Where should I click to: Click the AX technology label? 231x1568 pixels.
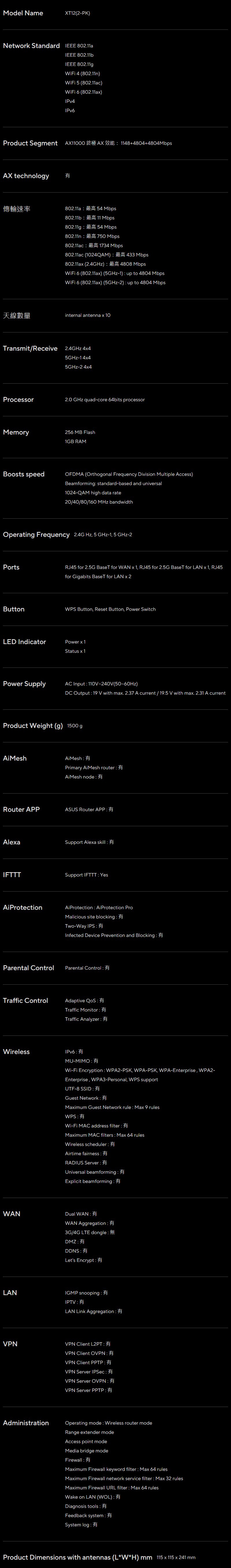(26, 176)
